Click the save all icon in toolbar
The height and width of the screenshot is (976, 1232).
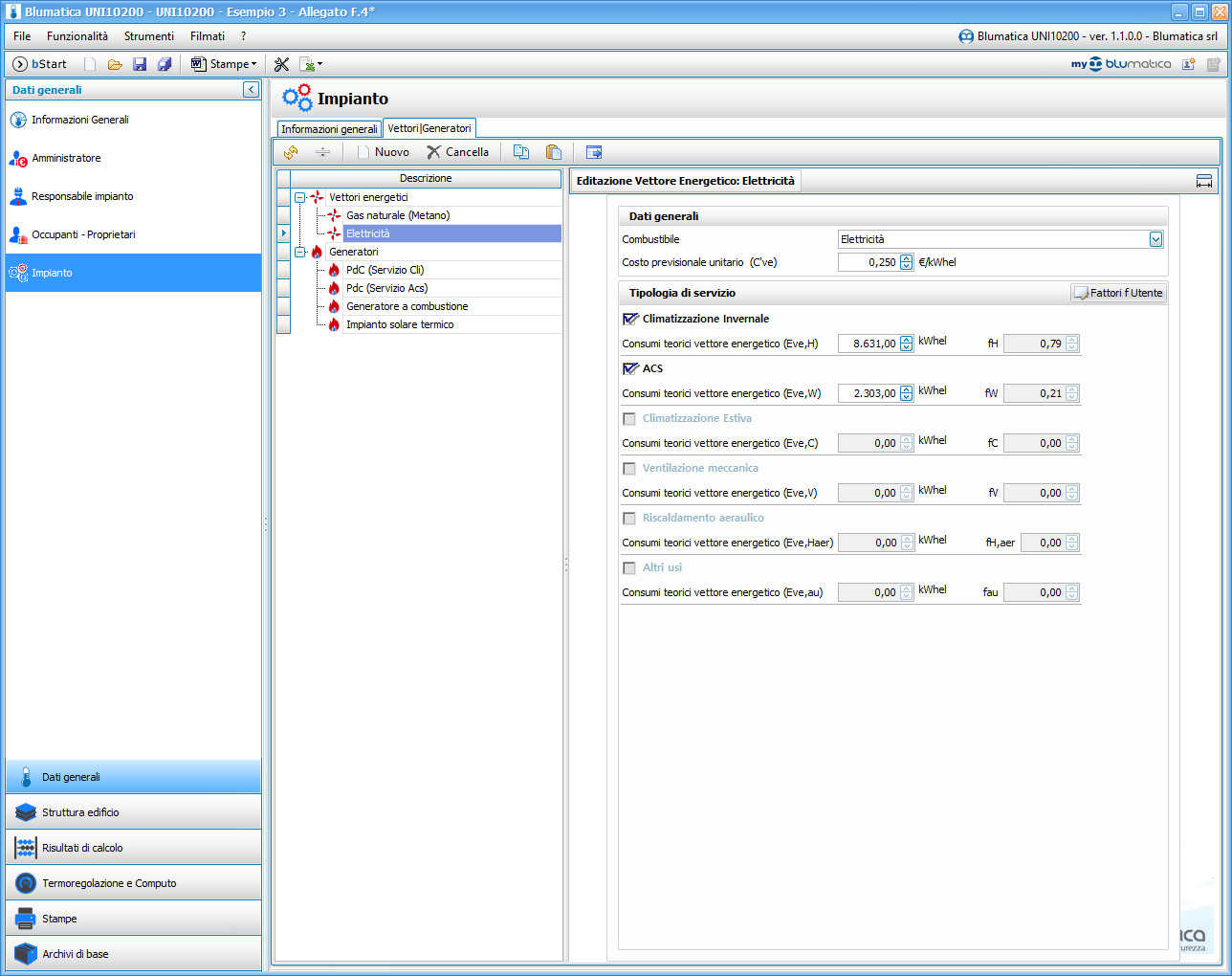tap(165, 64)
